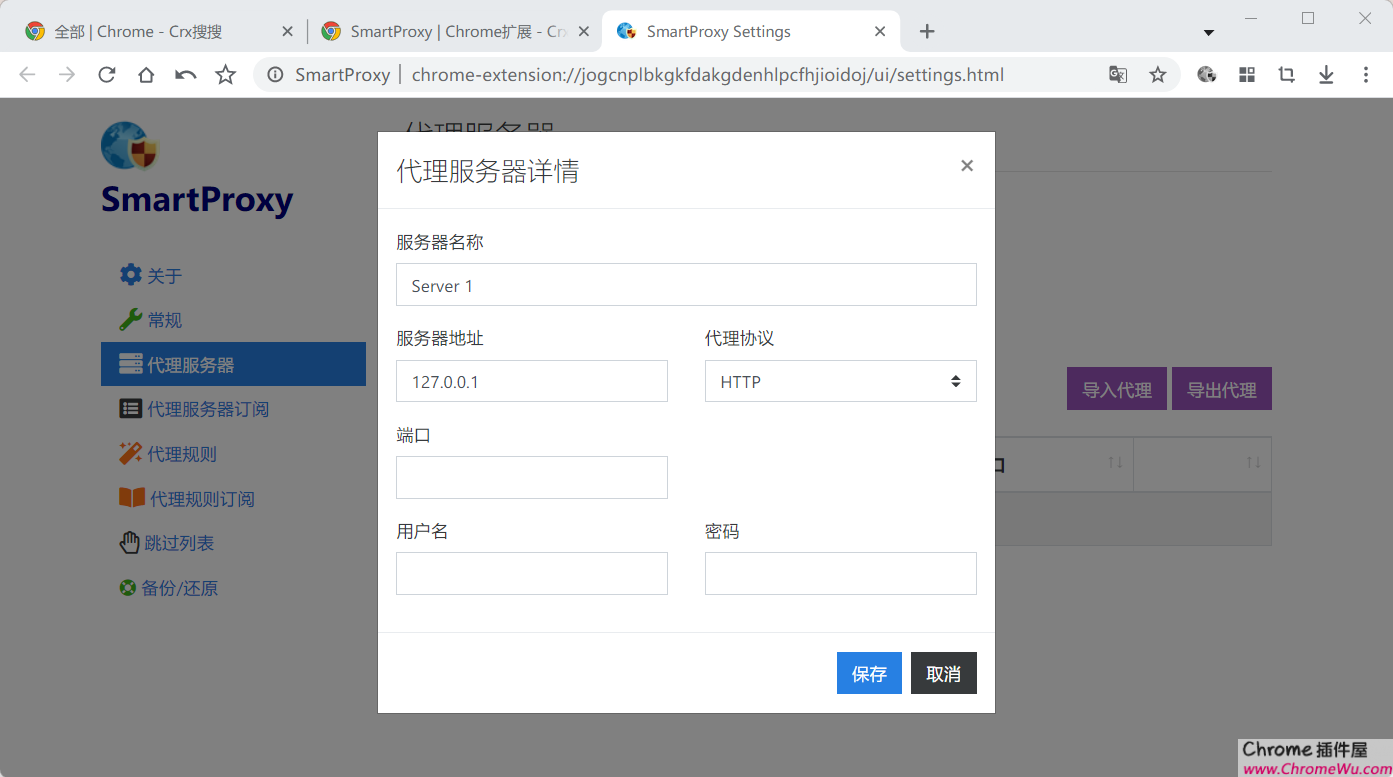The image size is (1393, 777).
Task: Switch to the 全部 | Chrome - Crx搜搜 tab
Action: pos(160,32)
